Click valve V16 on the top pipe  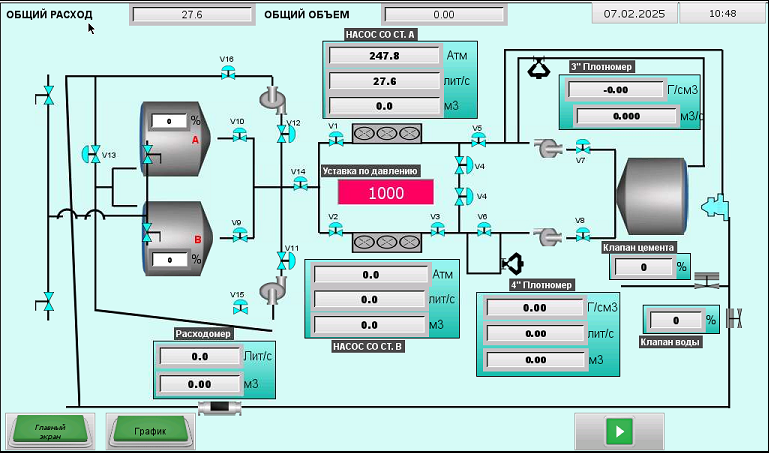(x=228, y=75)
